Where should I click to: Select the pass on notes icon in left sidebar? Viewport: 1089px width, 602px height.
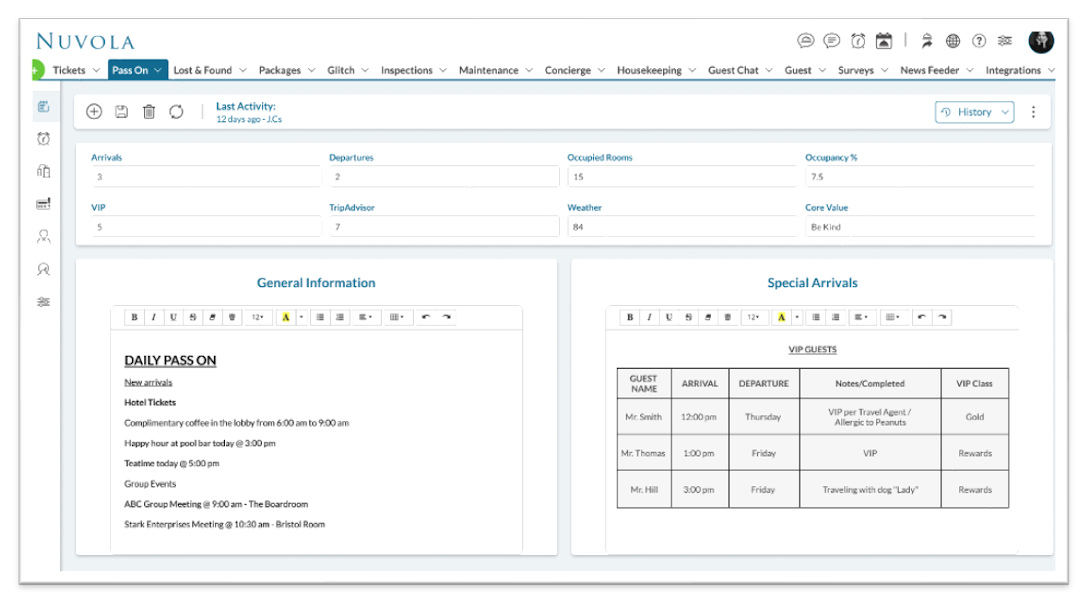[43, 106]
